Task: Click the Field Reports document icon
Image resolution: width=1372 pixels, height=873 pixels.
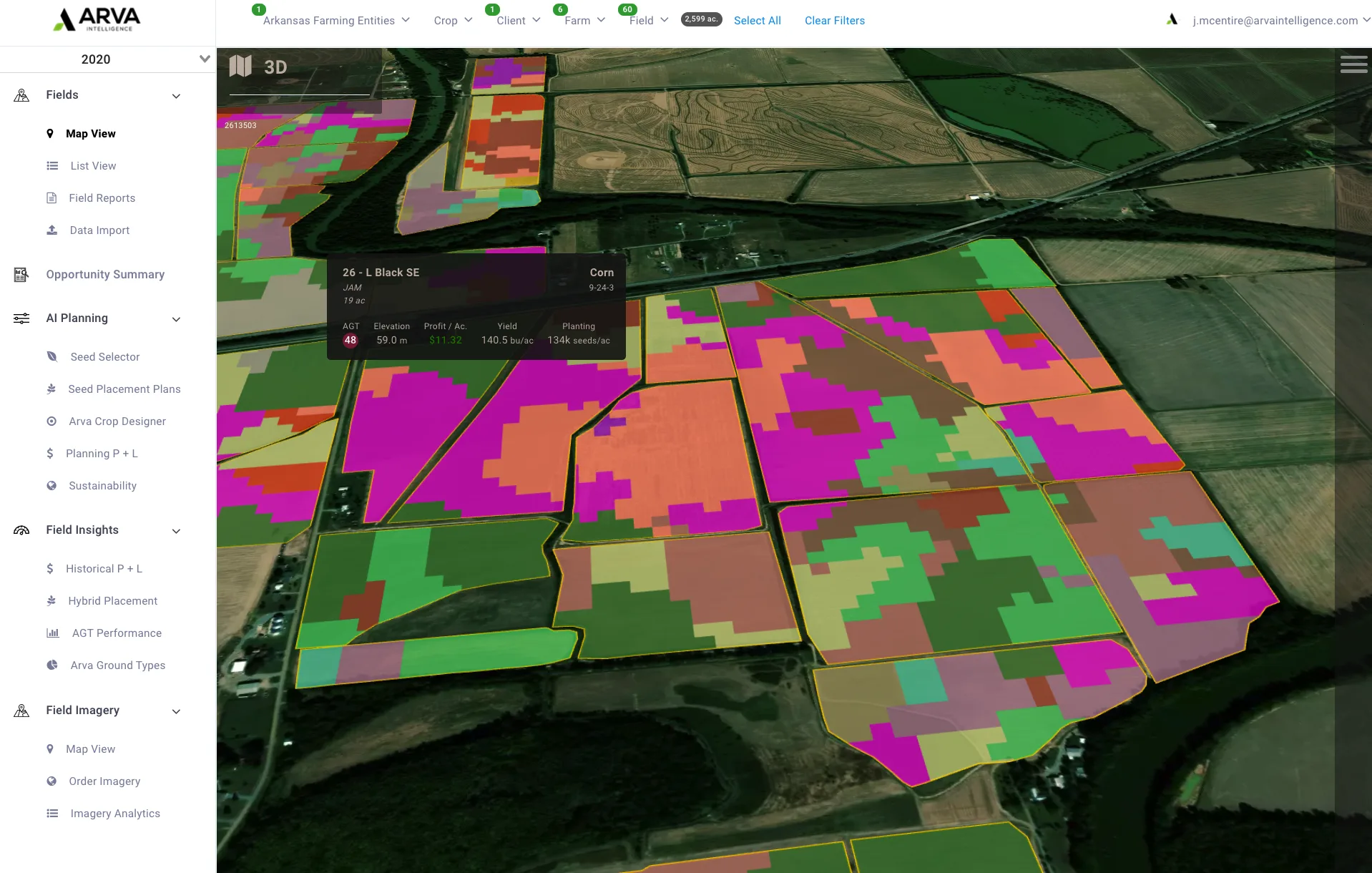Action: [x=52, y=198]
